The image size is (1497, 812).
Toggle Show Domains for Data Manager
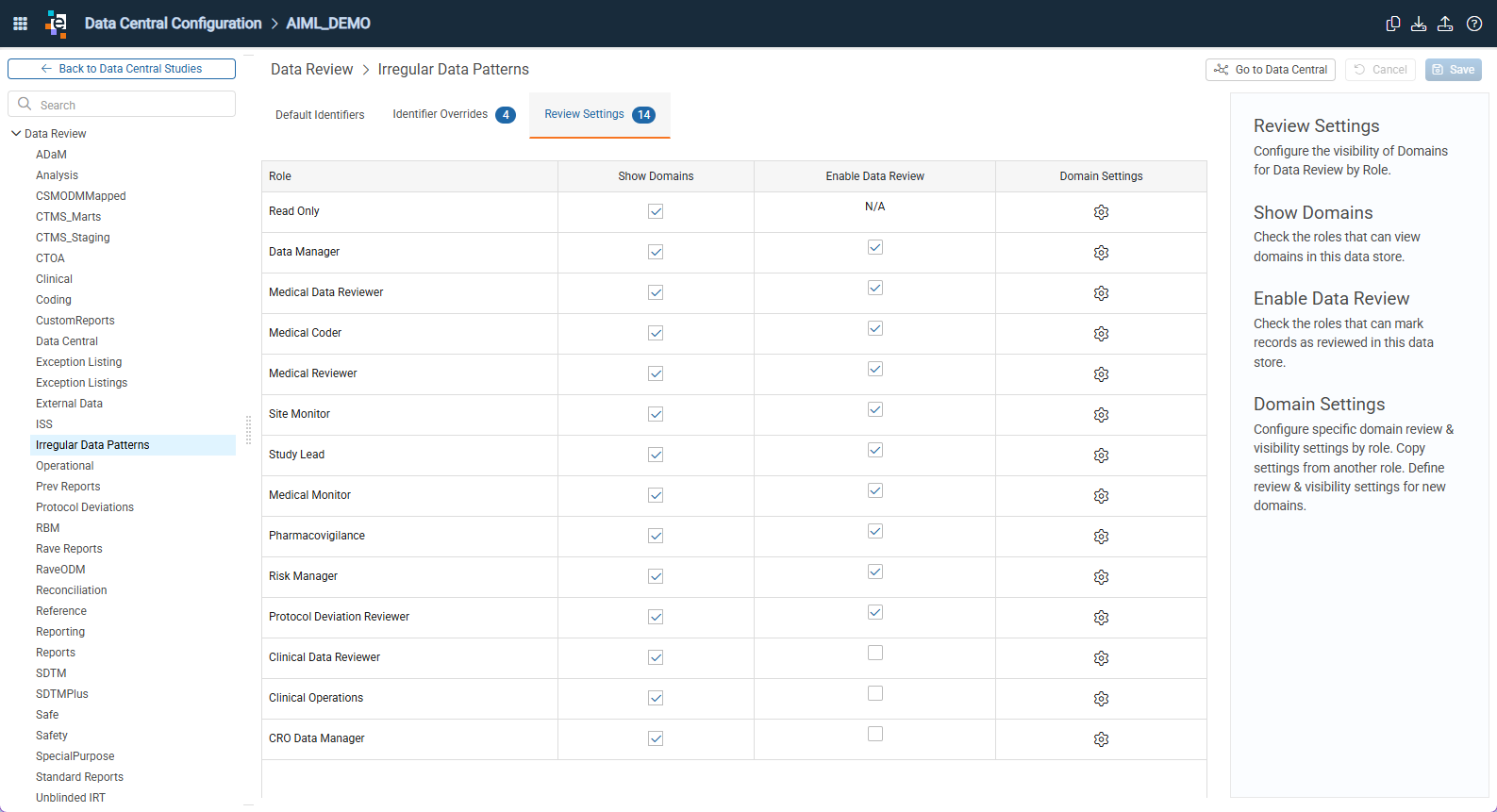click(x=656, y=252)
